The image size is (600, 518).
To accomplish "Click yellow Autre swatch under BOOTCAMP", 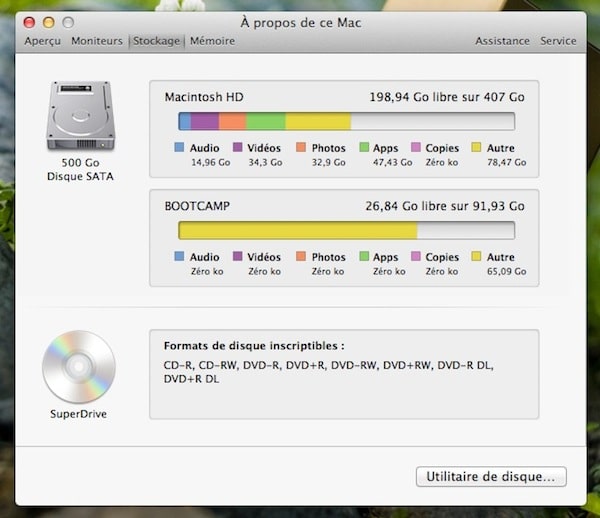I will (476, 256).
